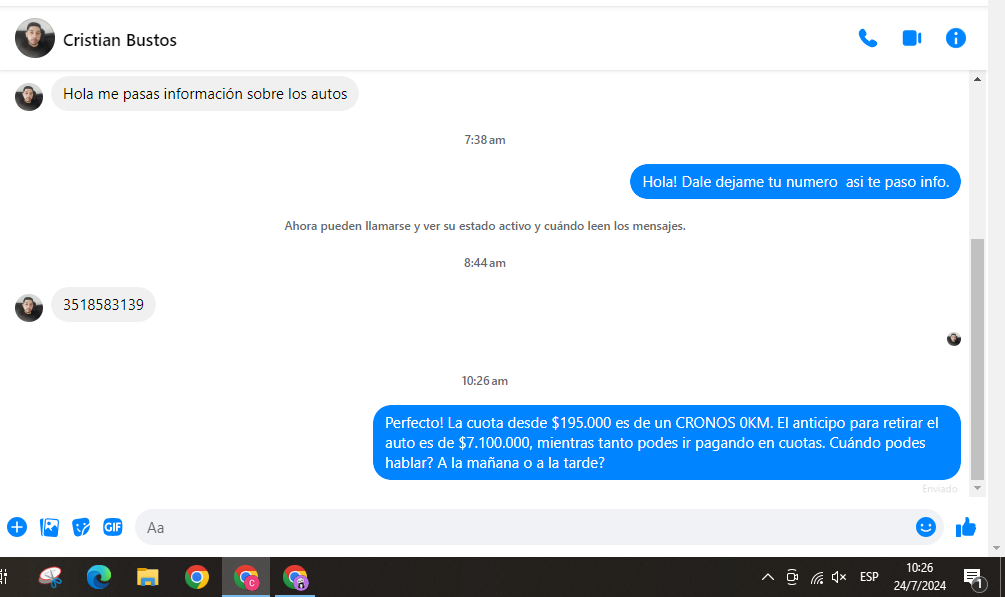Click the Cristian Bustos contact name
The image size is (1005, 597).
(120, 40)
